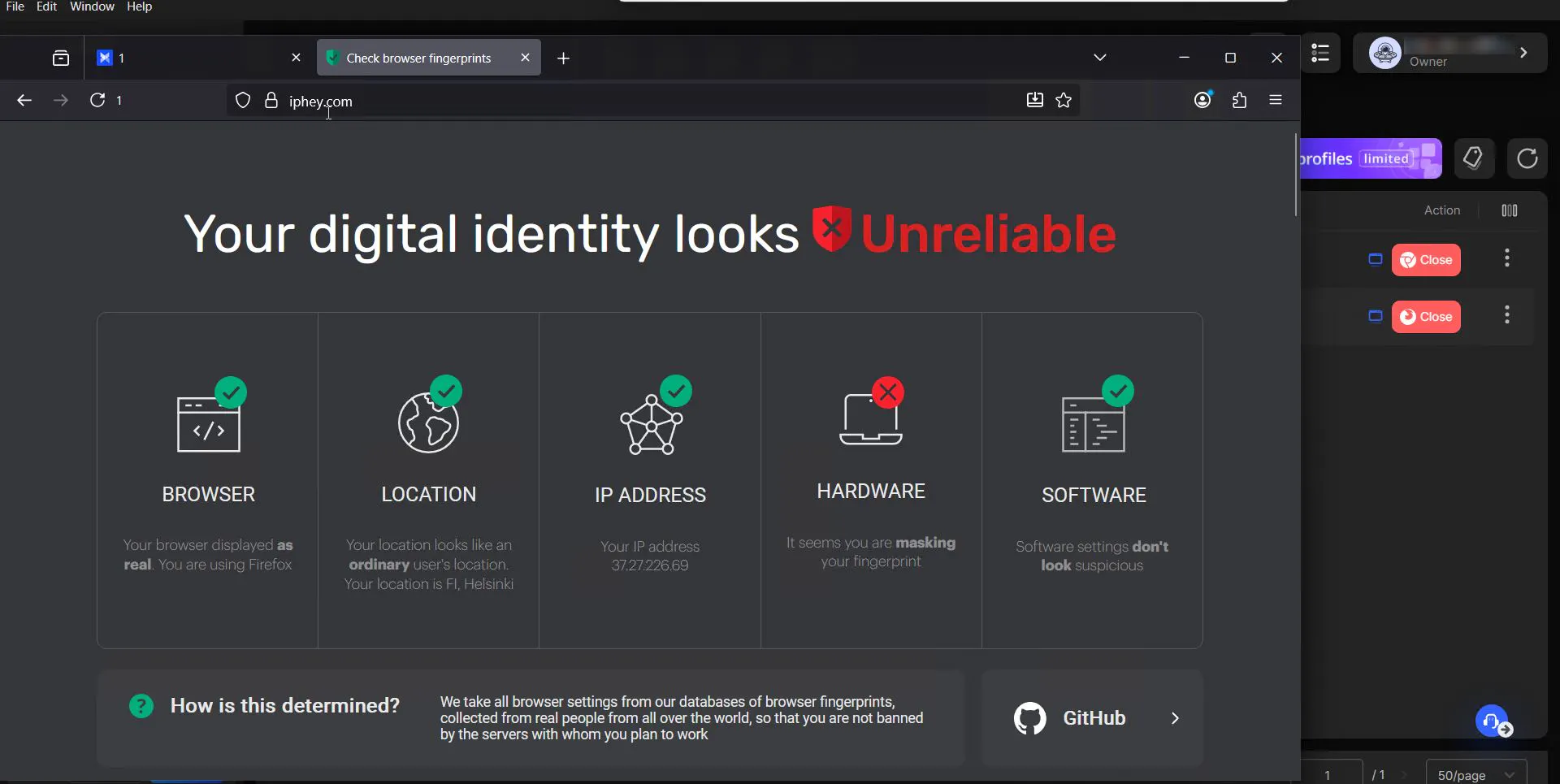
Task: Open the Firefox hamburger application menu
Action: click(1276, 100)
